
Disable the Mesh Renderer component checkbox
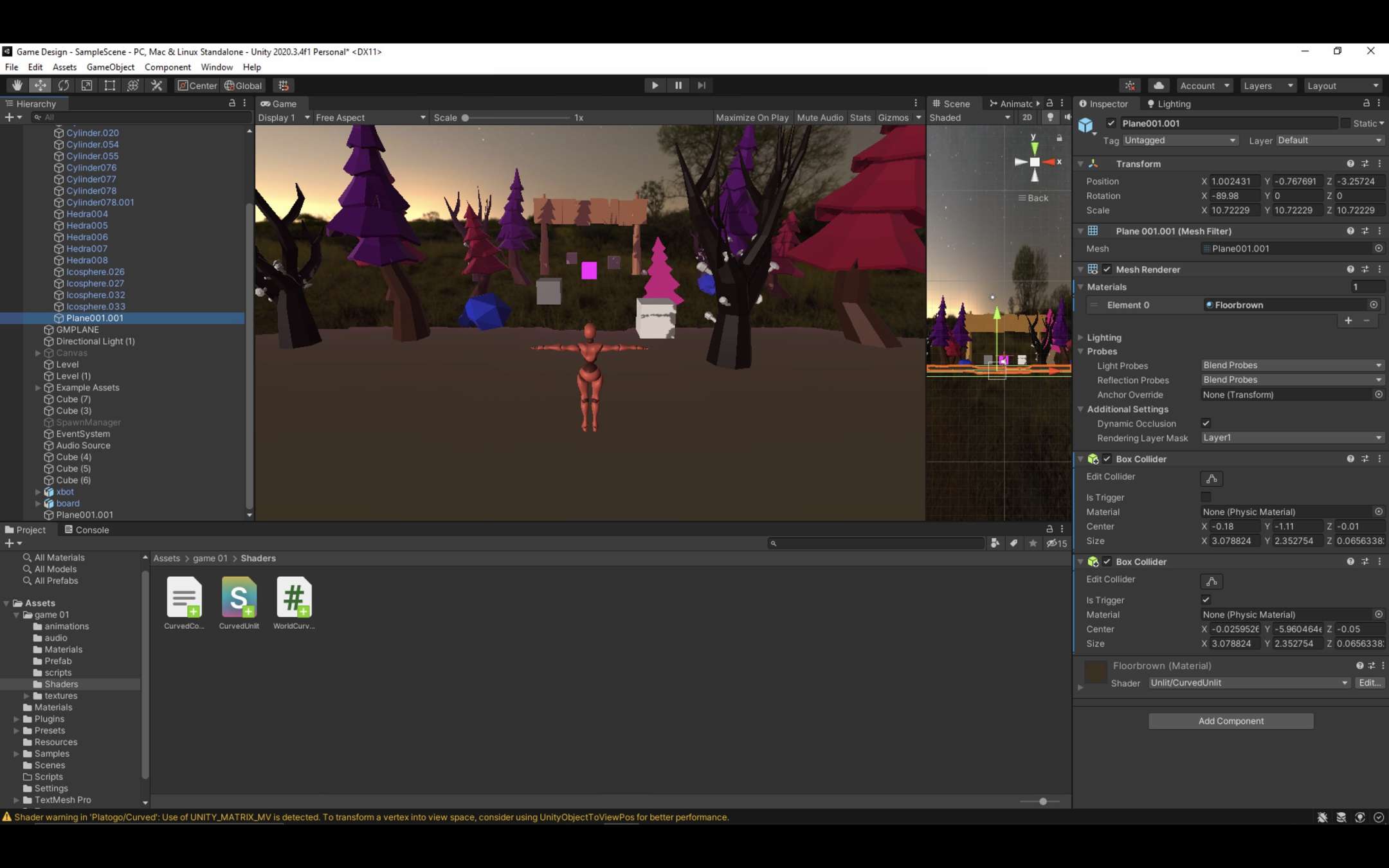coord(1107,269)
